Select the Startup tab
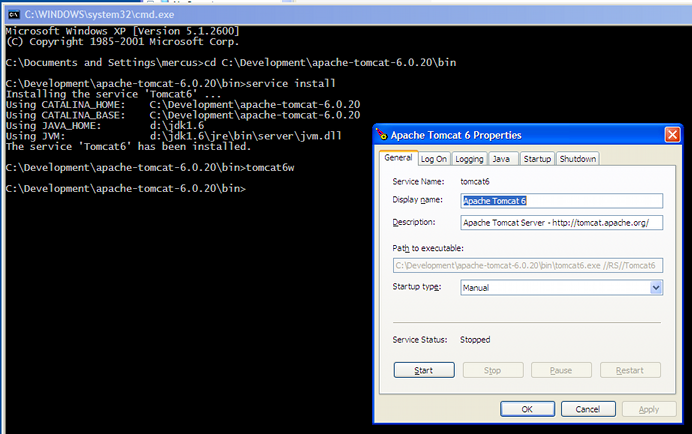Image resolution: width=692 pixels, height=434 pixels. click(537, 159)
